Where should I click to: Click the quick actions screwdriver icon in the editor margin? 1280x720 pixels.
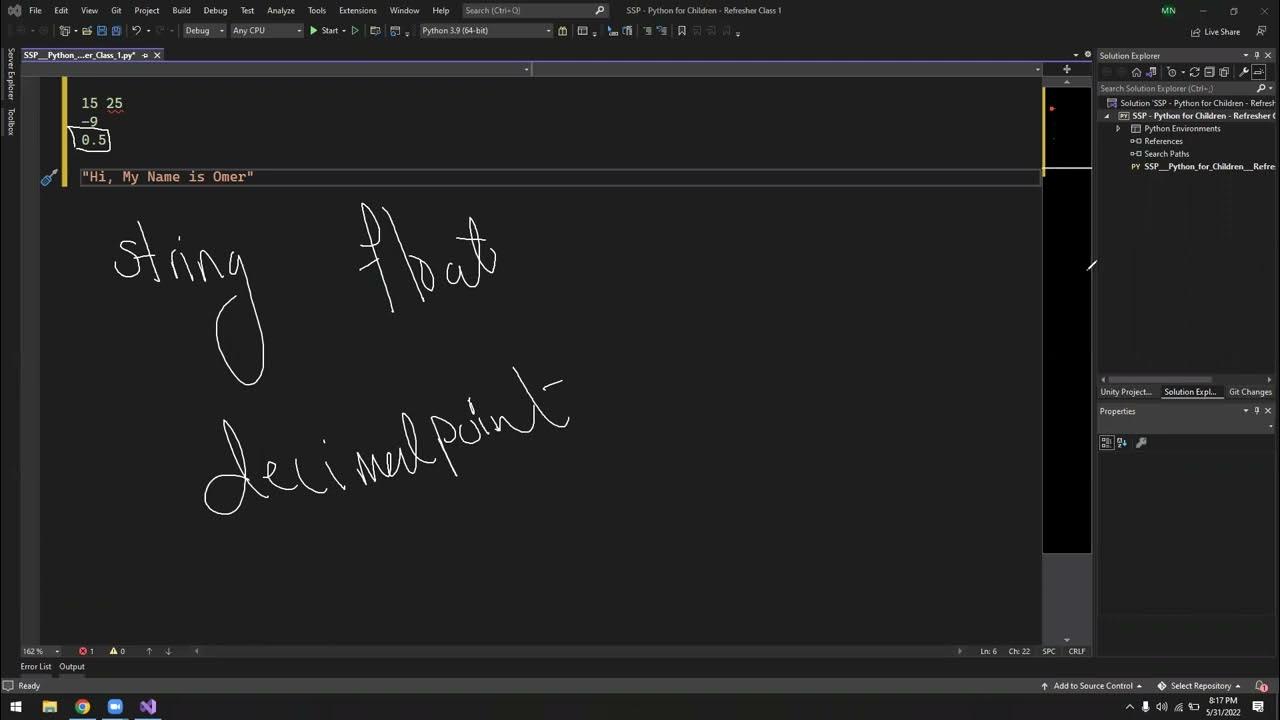(49, 178)
